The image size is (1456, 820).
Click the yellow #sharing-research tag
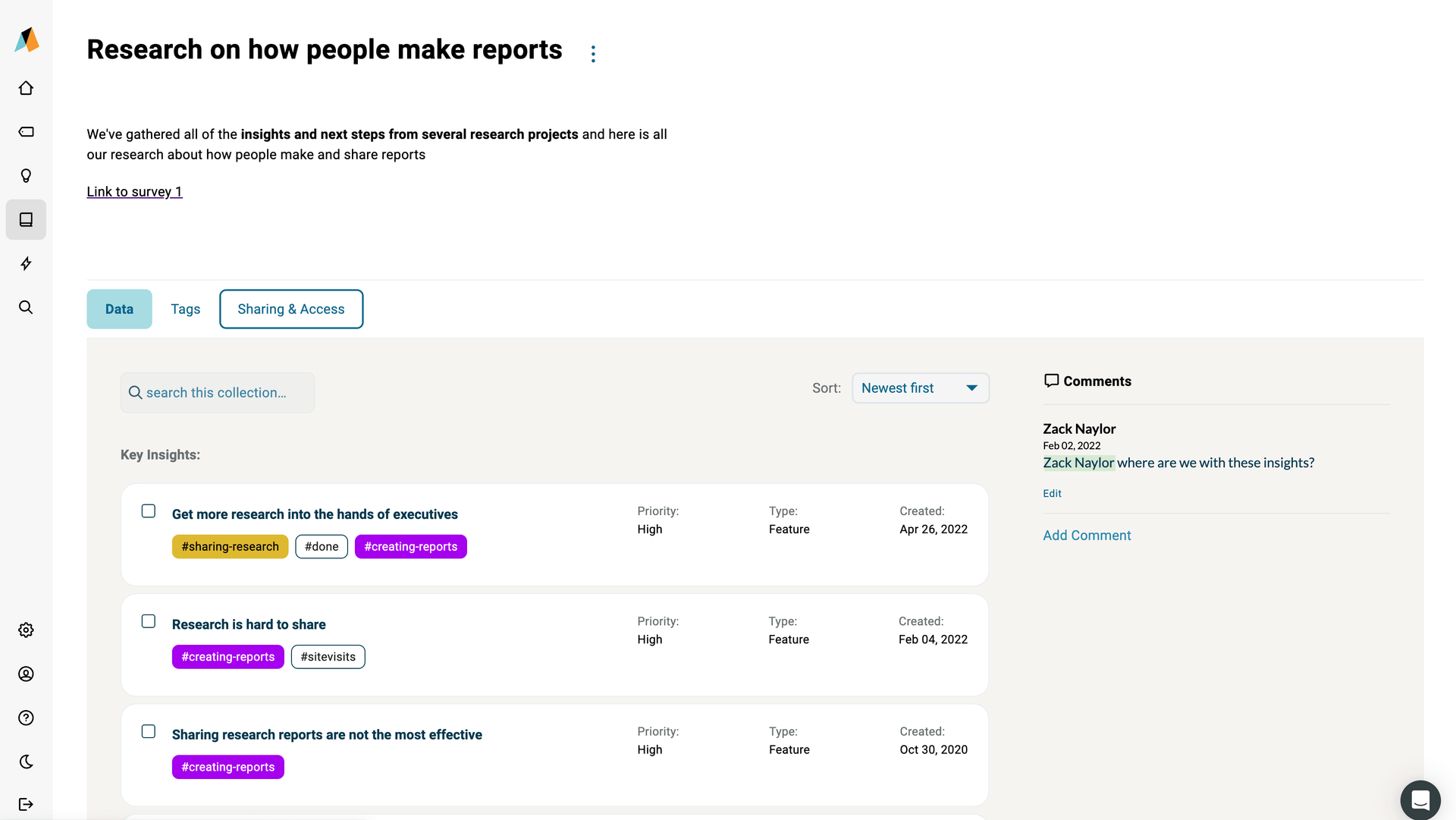tap(230, 547)
